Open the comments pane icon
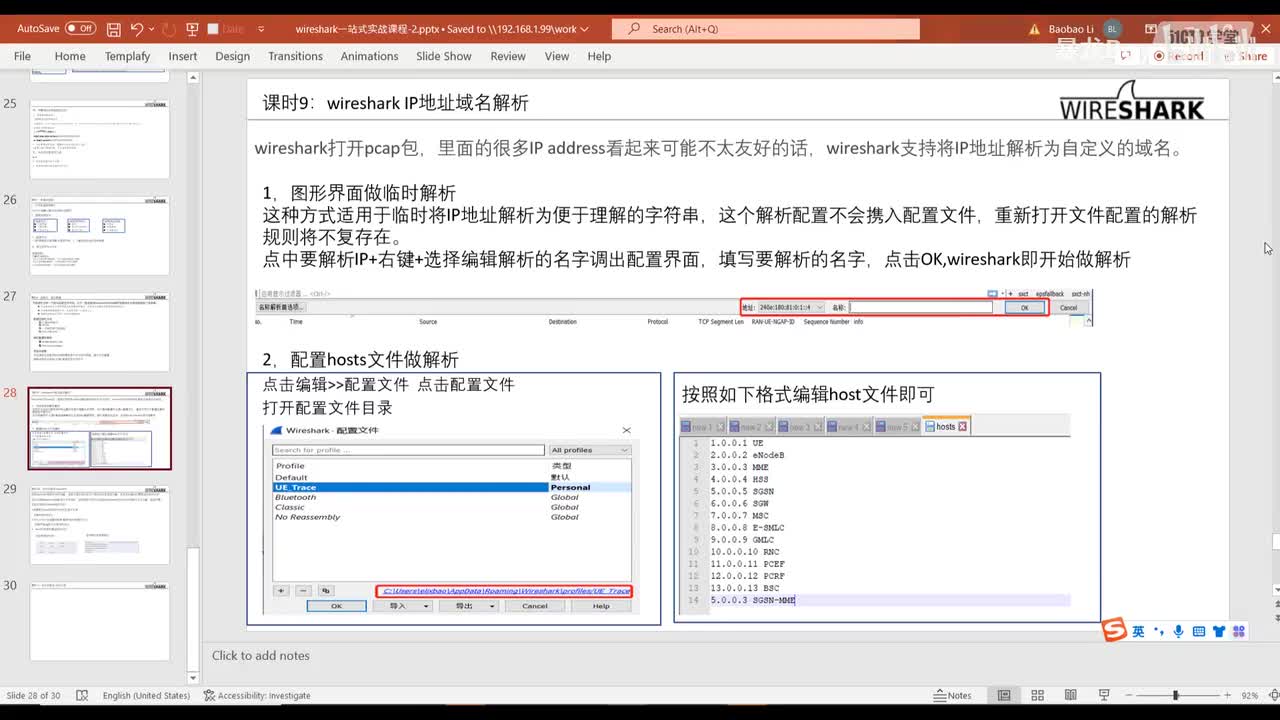Screen dimensions: 1280x720 coord(1126,56)
